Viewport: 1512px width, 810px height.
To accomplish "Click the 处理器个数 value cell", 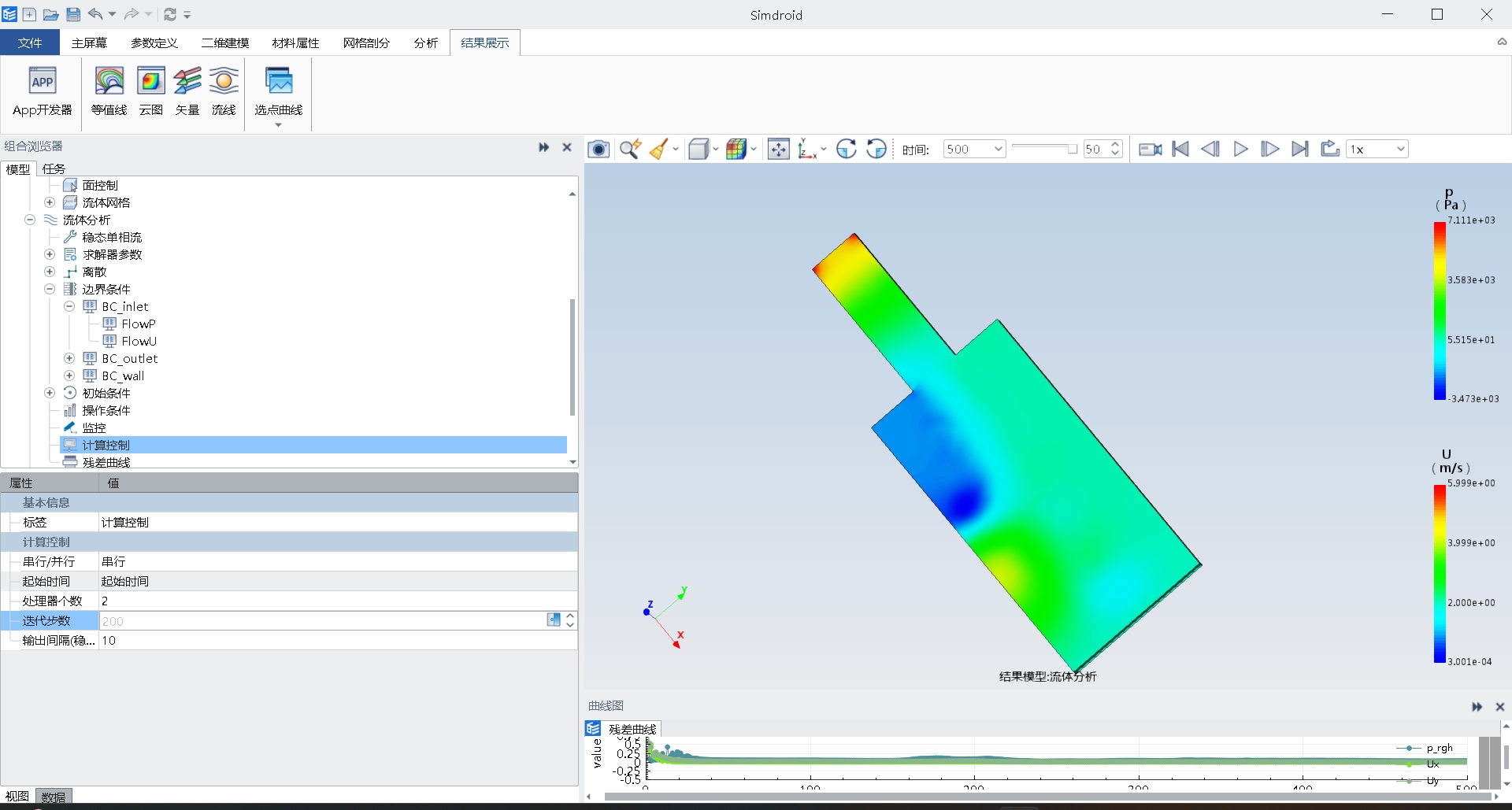I will click(338, 601).
